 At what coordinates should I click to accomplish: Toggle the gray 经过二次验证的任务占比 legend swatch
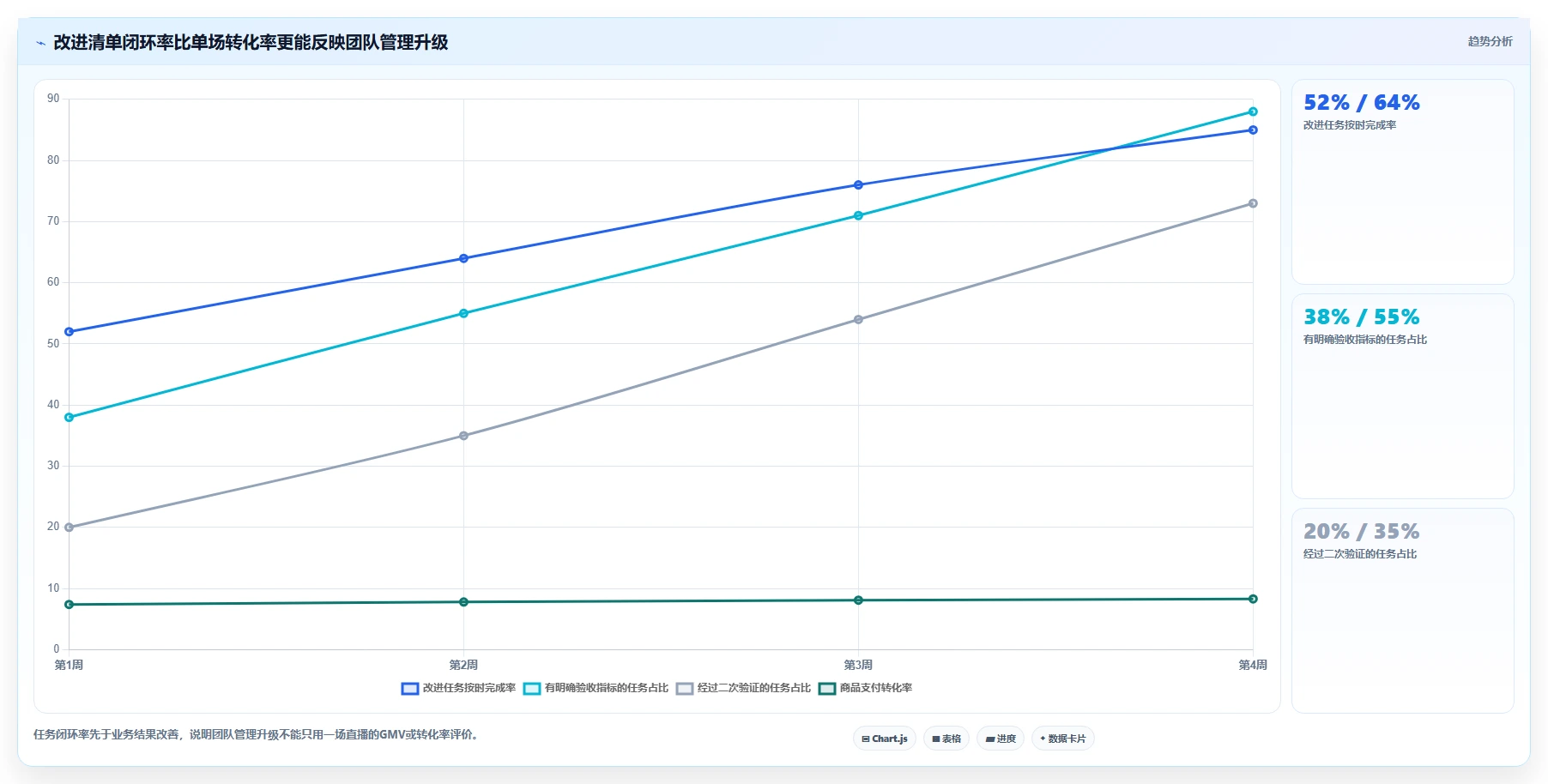coord(685,688)
